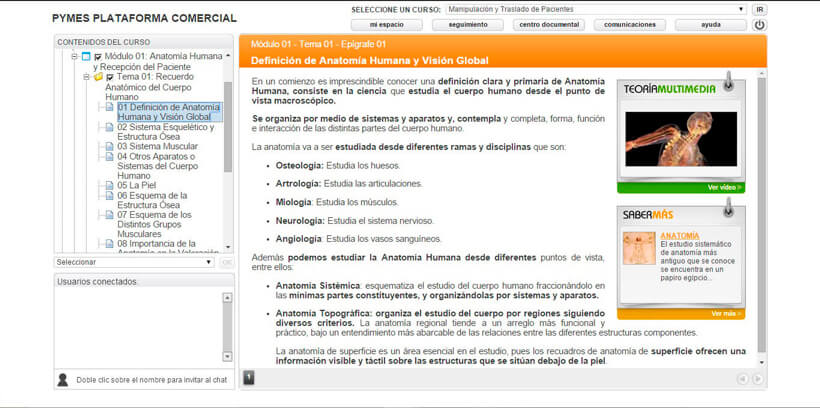The width and height of the screenshot is (820, 408).
Task: Click the page icon beside 08 Importancia de la
Action: 109,244
